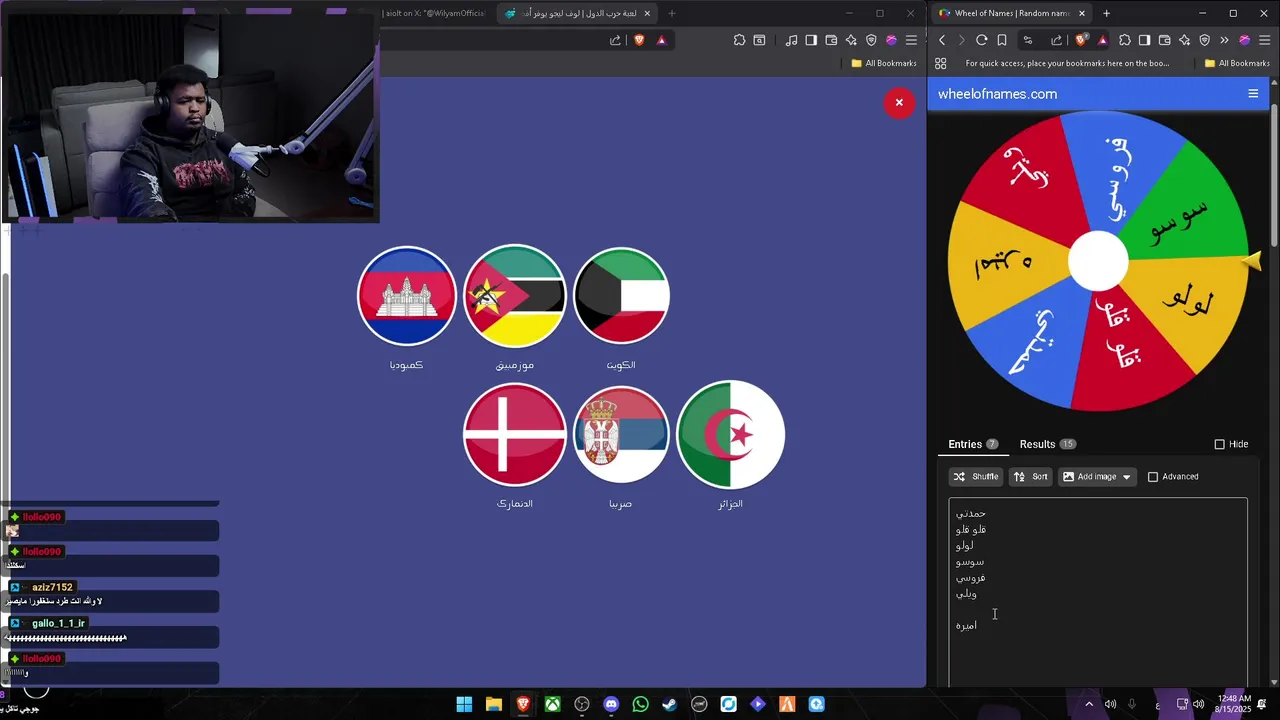Click wheelofnames.com site title
This screenshot has height=720, width=1280.
pyautogui.click(x=997, y=94)
